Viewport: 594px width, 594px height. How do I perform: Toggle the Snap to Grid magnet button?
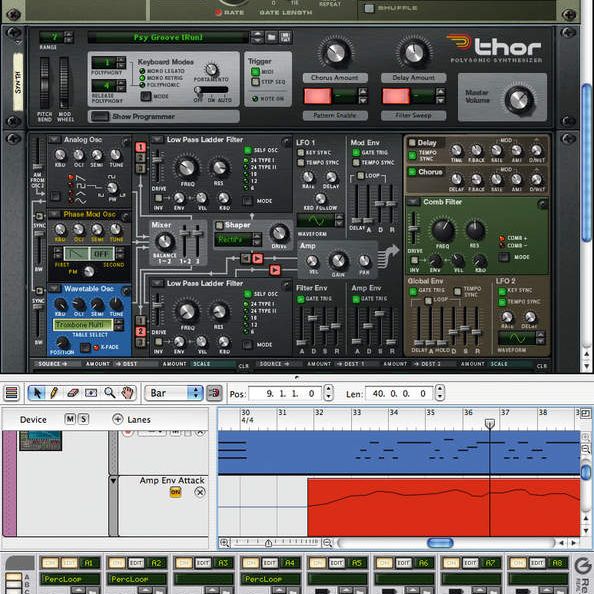pyautogui.click(x=214, y=393)
